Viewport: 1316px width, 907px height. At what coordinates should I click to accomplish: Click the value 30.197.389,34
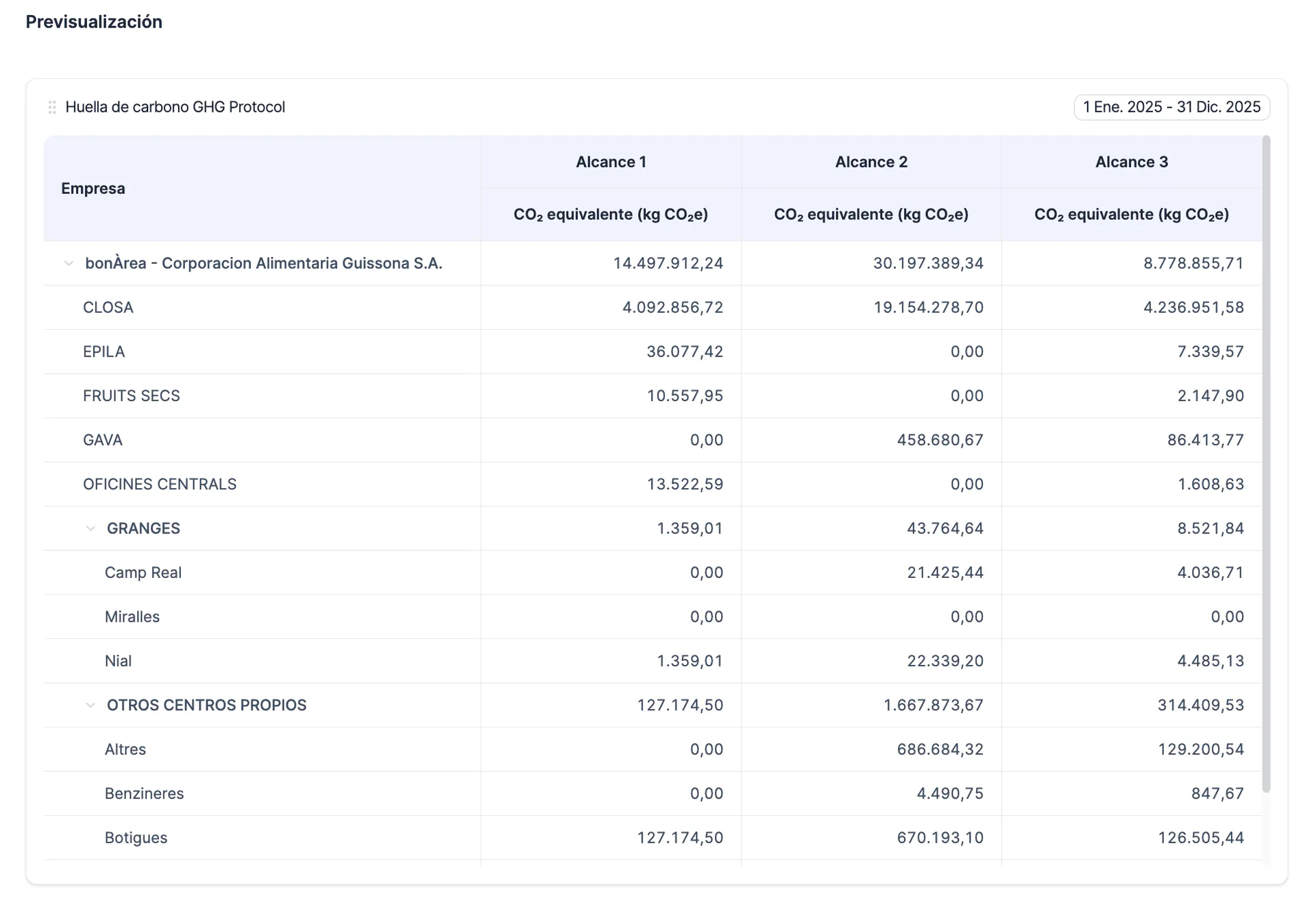929,263
